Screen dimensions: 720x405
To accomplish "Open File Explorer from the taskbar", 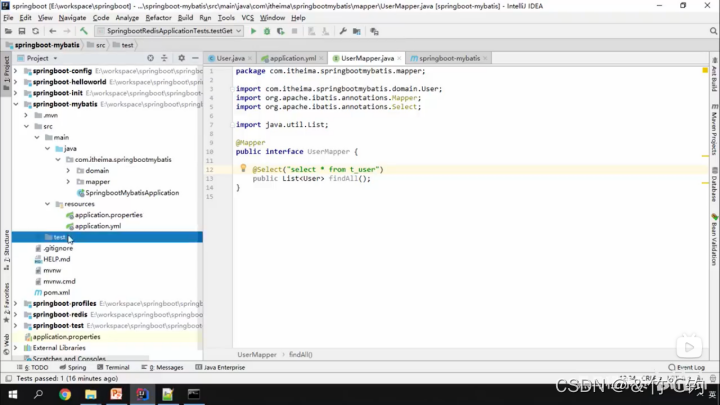I will click(90, 394).
